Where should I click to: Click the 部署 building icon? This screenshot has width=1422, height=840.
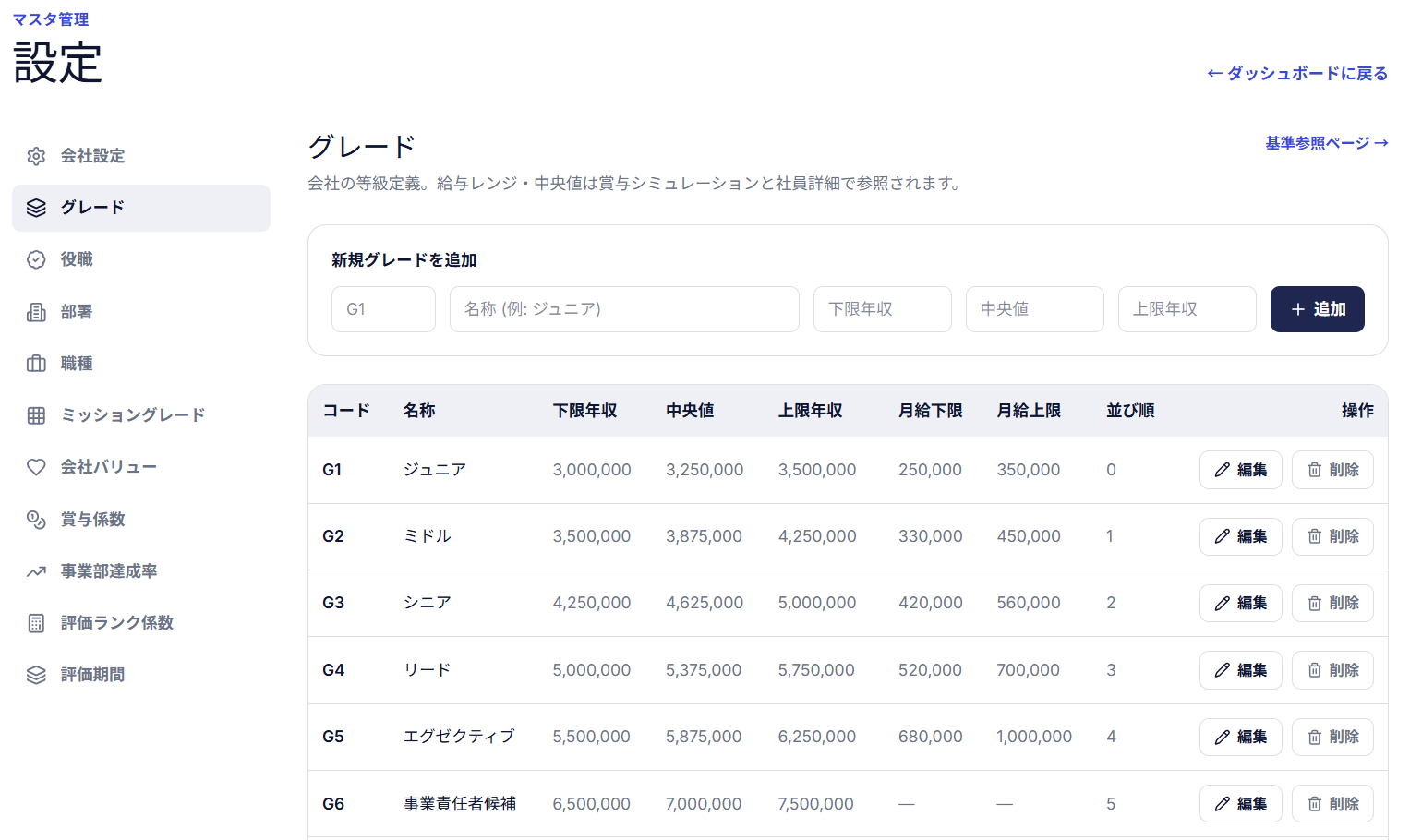(36, 312)
